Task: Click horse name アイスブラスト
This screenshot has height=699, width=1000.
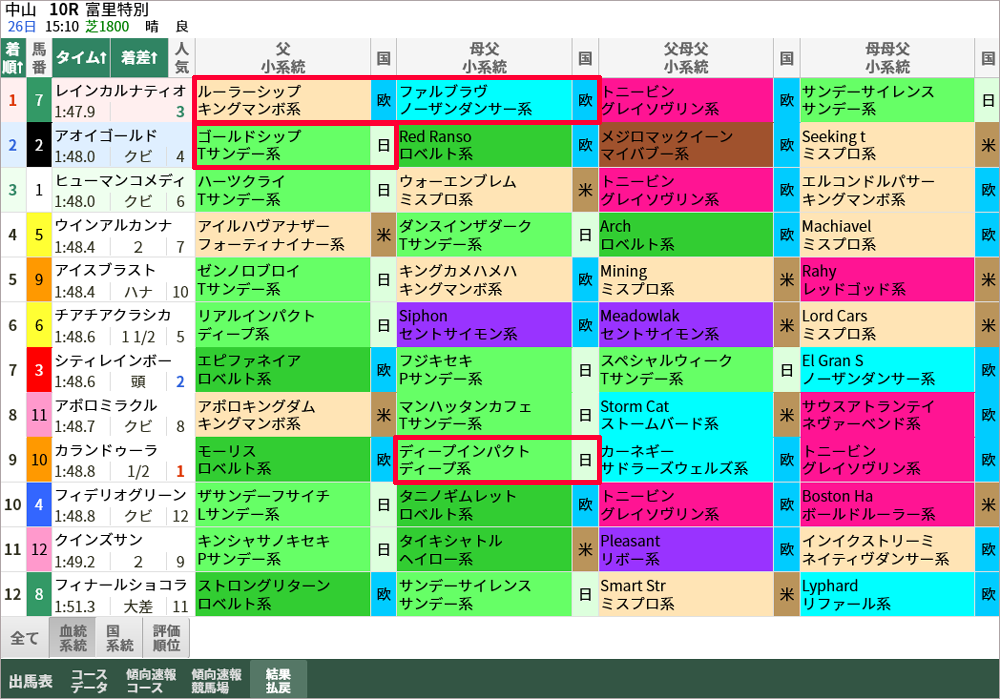Action: pos(105,270)
